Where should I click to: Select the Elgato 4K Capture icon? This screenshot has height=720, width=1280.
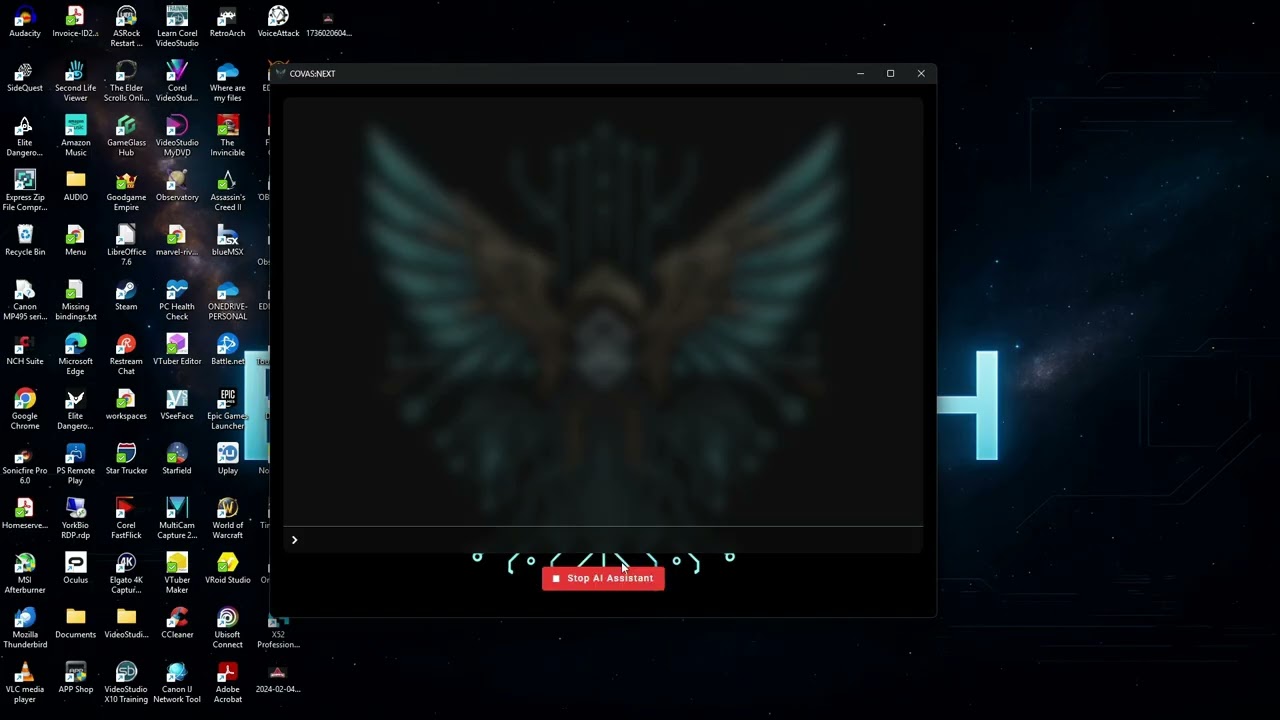click(126, 573)
